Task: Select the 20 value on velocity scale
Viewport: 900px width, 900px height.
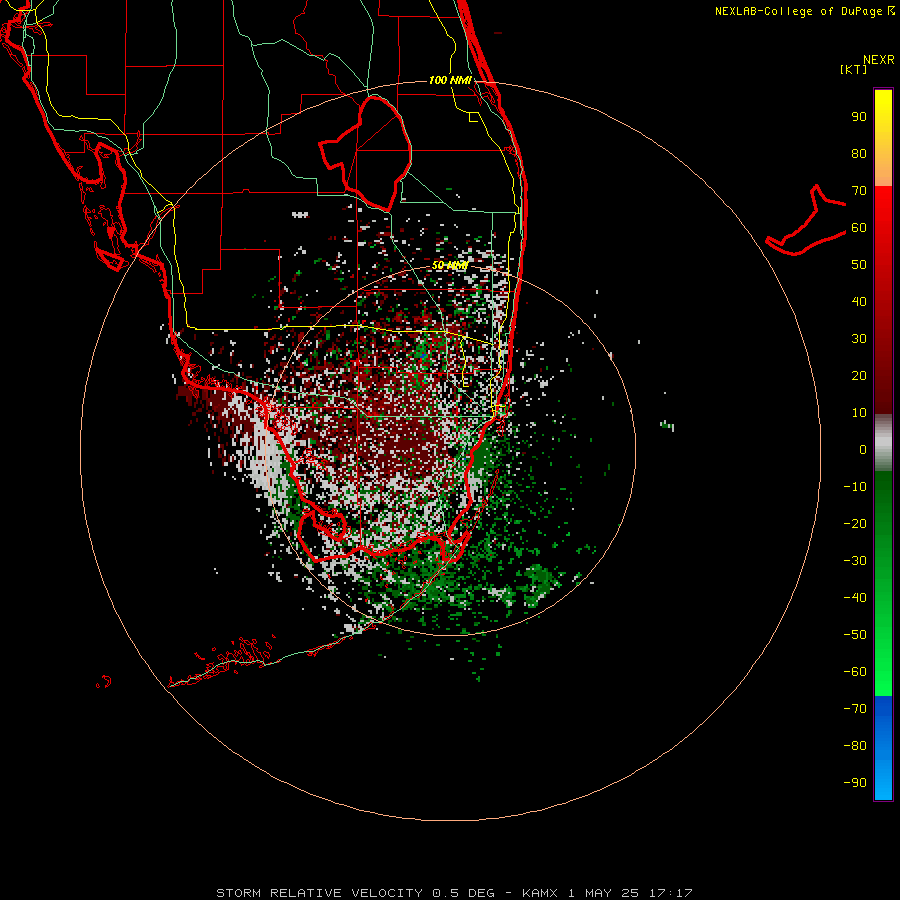Action: [859, 375]
